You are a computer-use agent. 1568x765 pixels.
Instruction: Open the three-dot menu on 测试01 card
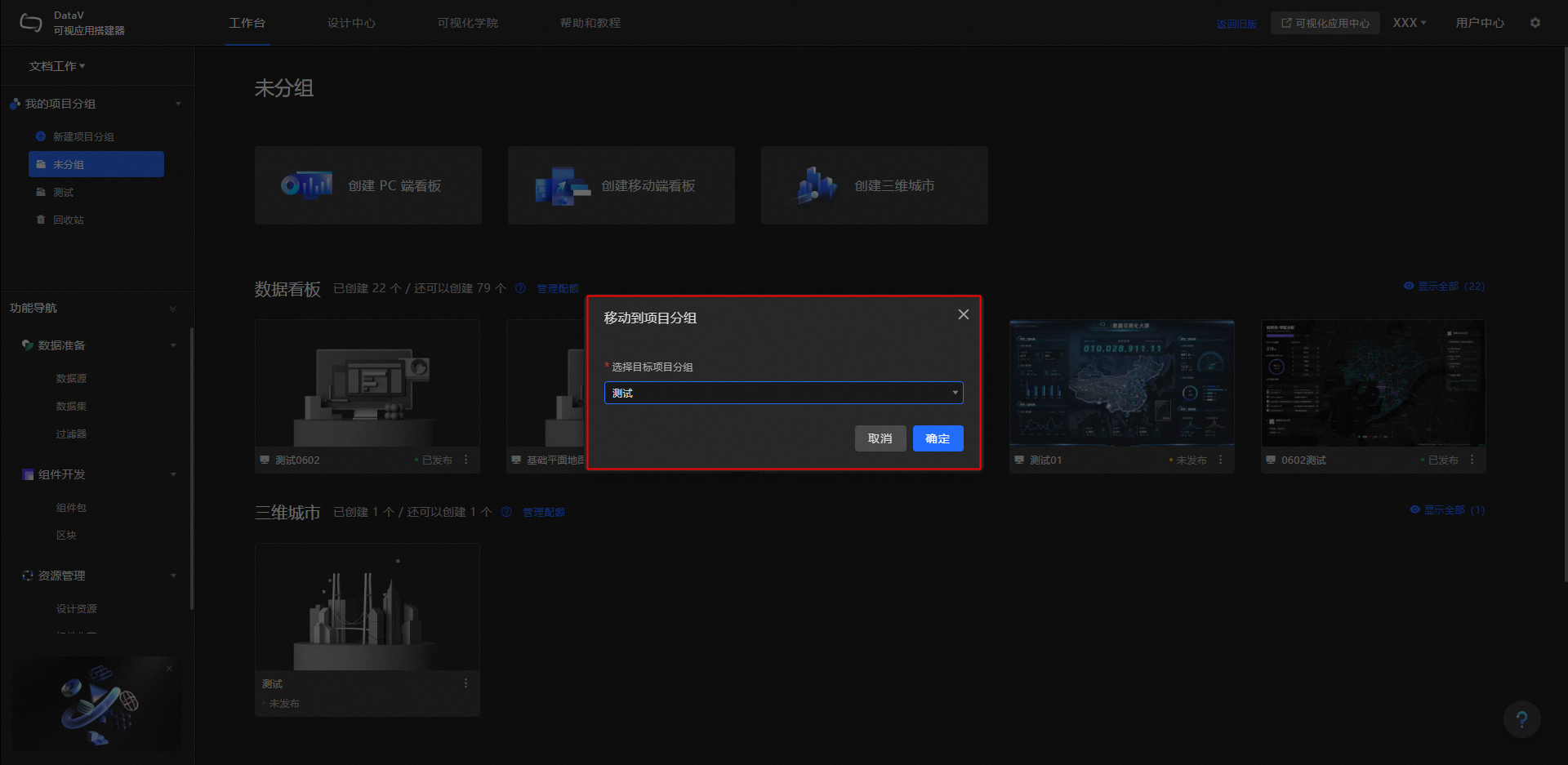click(1221, 460)
